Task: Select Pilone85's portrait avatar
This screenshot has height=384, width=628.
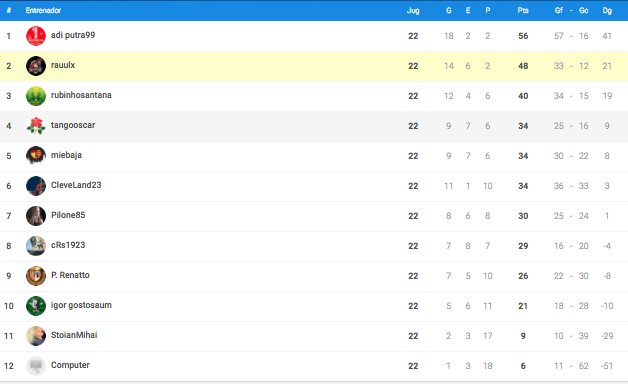Action: pyautogui.click(x=36, y=216)
